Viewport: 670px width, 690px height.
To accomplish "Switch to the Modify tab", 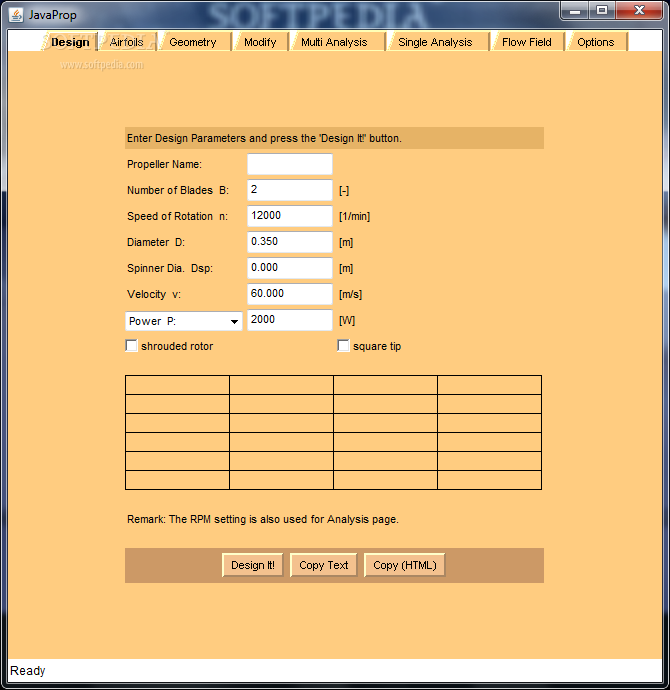I will [260, 42].
